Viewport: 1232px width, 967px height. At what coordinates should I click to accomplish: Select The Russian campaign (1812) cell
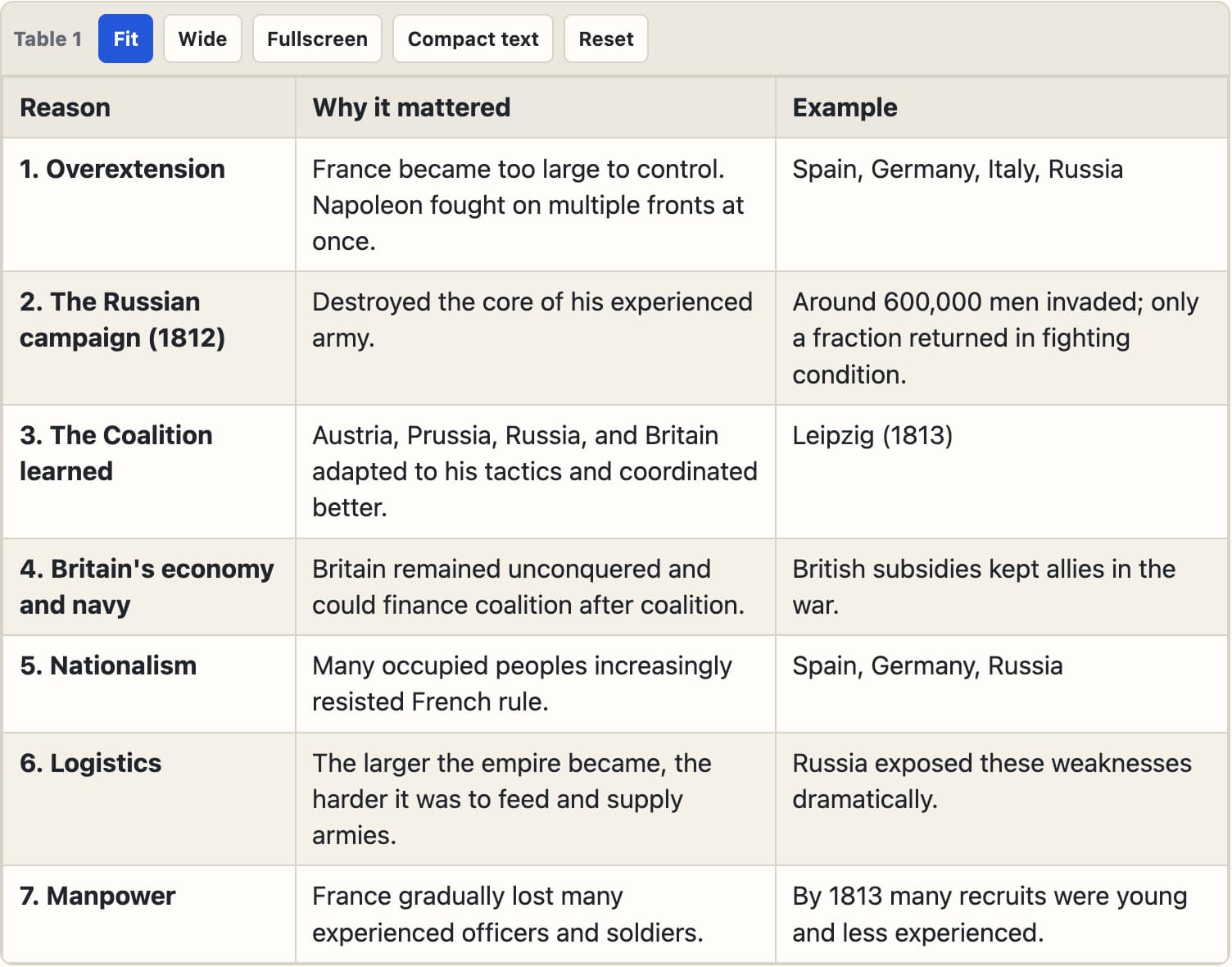148,338
